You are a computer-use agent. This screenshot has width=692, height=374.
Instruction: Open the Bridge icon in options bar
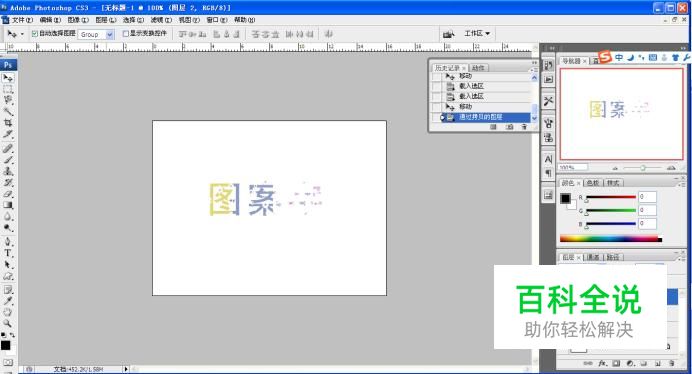pos(448,34)
